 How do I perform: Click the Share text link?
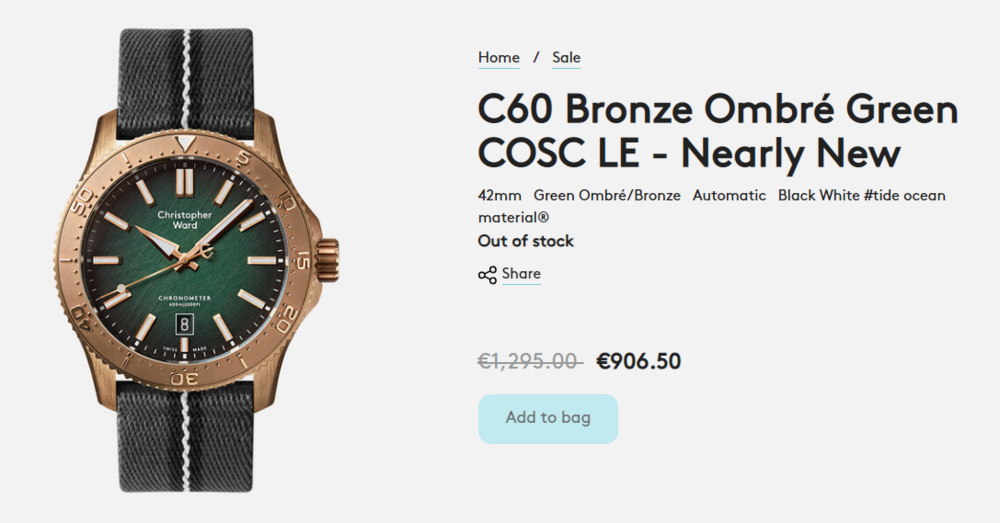point(521,274)
